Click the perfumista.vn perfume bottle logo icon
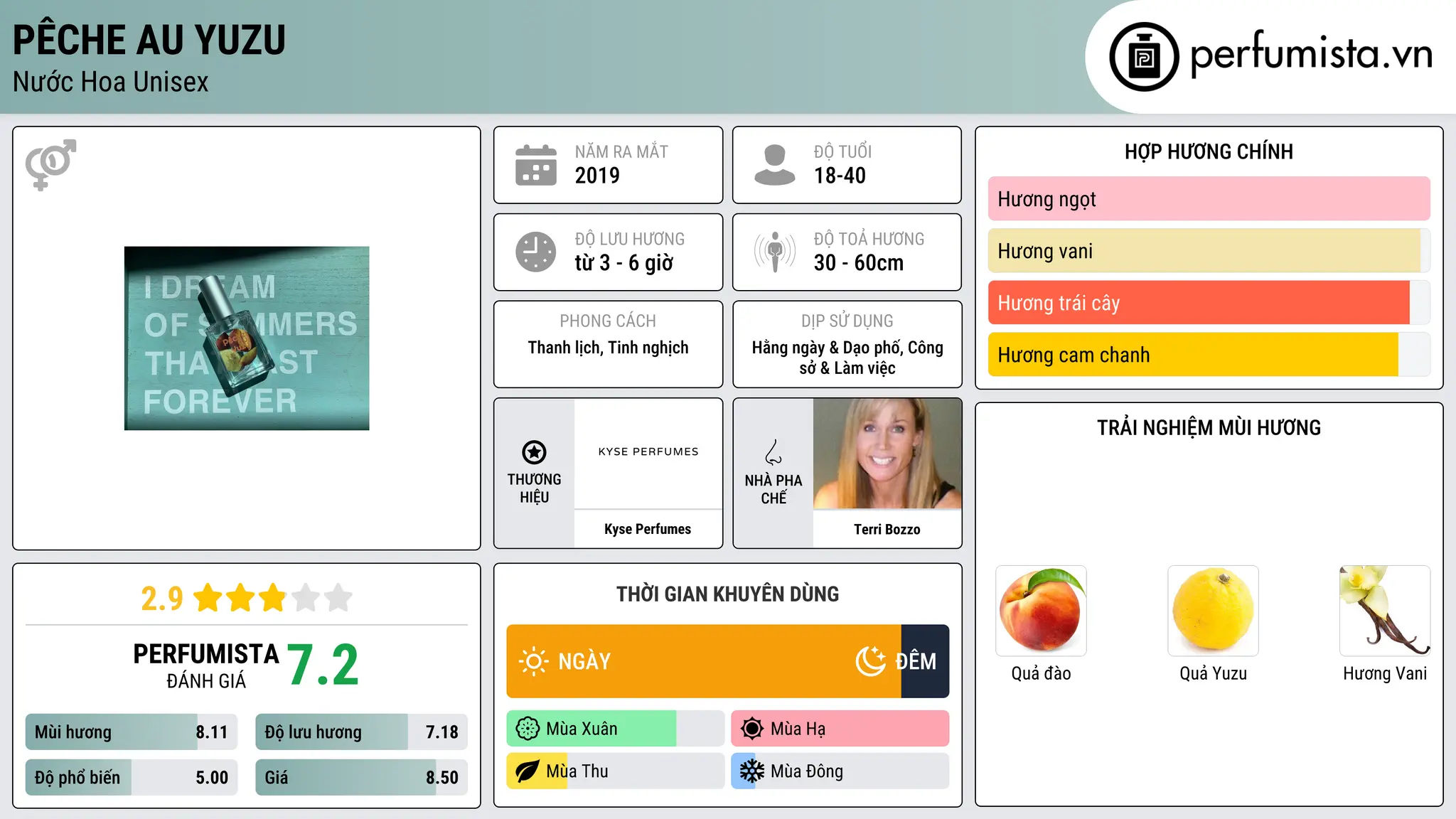Image resolution: width=1456 pixels, height=819 pixels. coord(1144,57)
